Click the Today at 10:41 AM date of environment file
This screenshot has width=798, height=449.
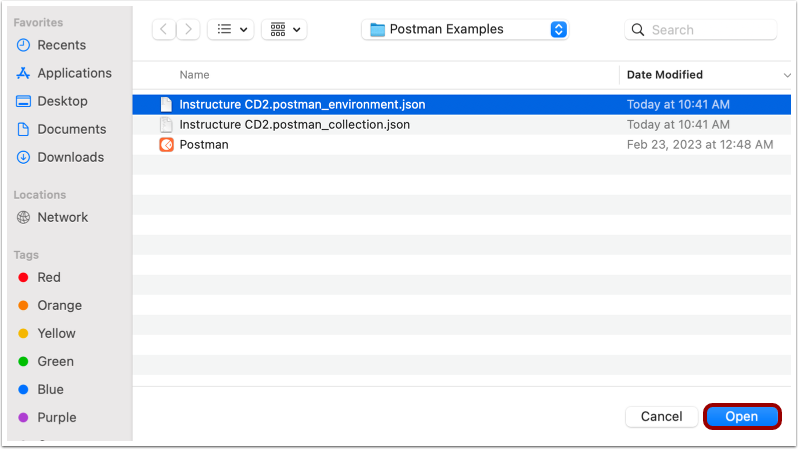(678, 104)
